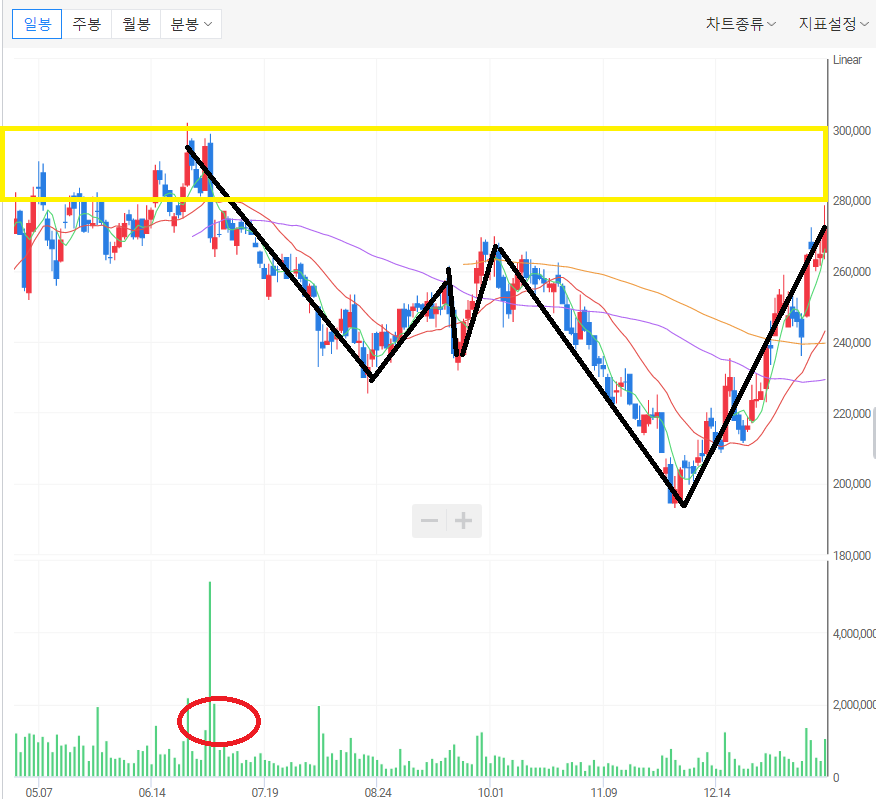The height and width of the screenshot is (799, 876).
Task: Open the 차트종류 chart type dropdown
Action: [x=740, y=24]
